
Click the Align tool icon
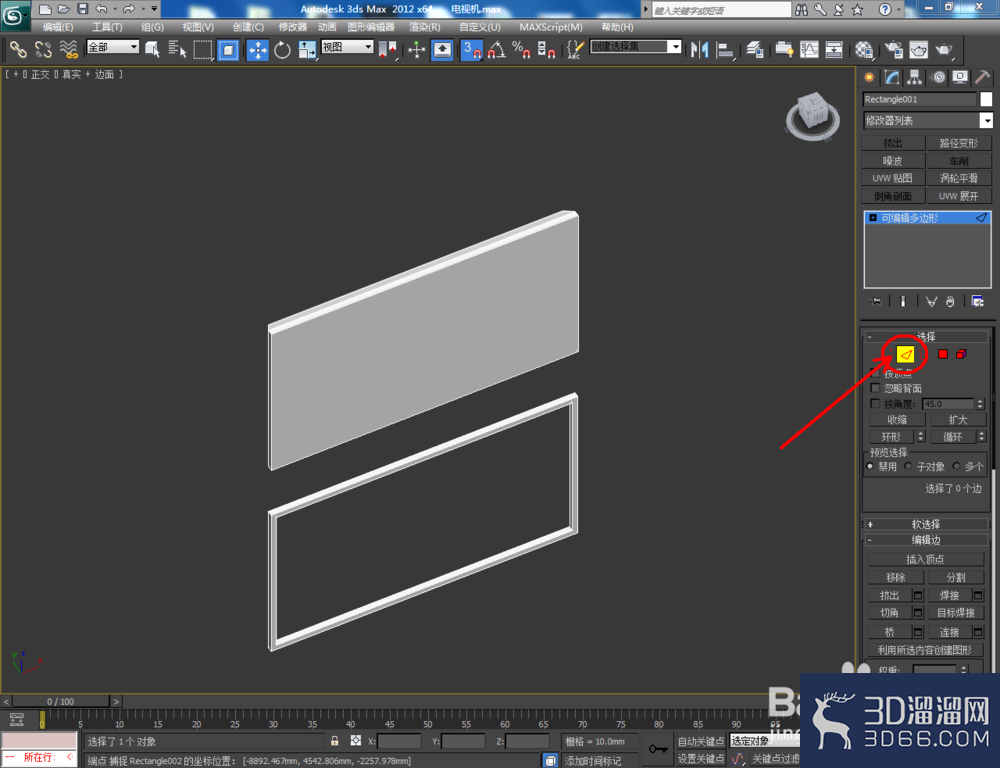(725, 50)
